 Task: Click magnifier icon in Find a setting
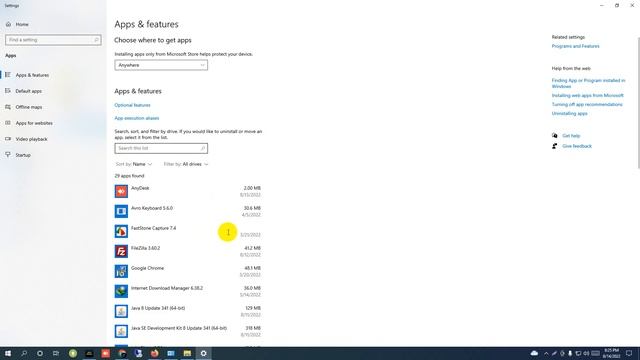(x=96, y=40)
